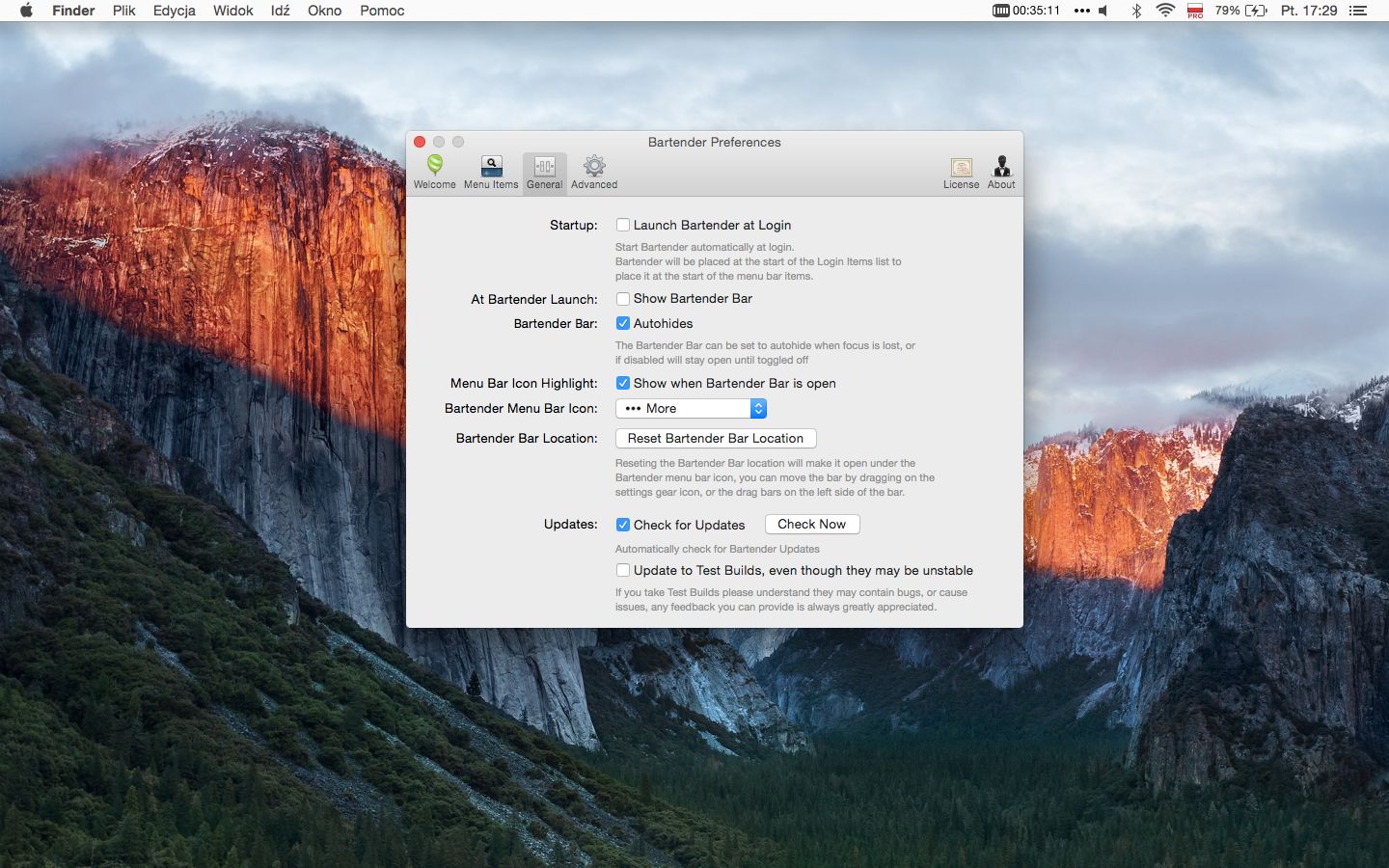Open the Edycja menu

coord(175,11)
